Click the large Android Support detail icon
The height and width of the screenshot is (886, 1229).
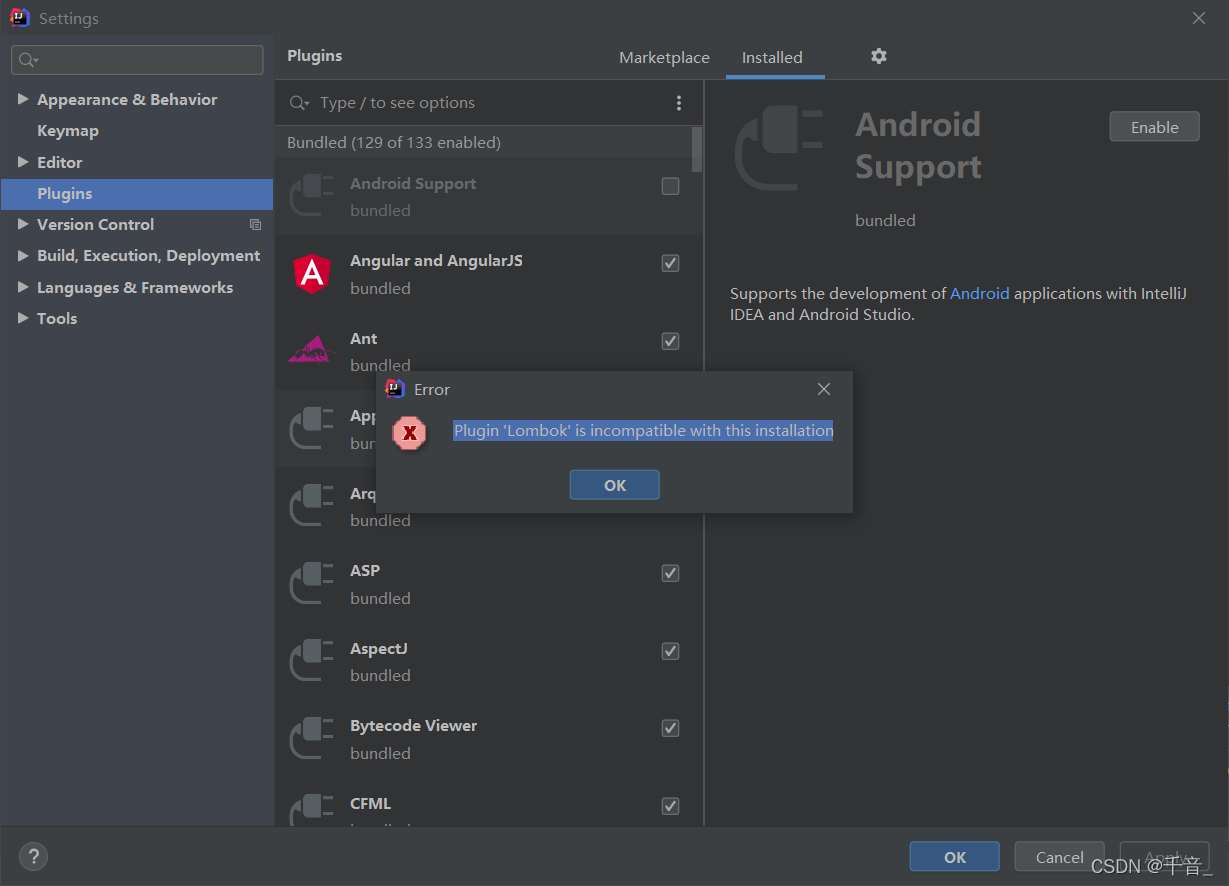point(779,149)
